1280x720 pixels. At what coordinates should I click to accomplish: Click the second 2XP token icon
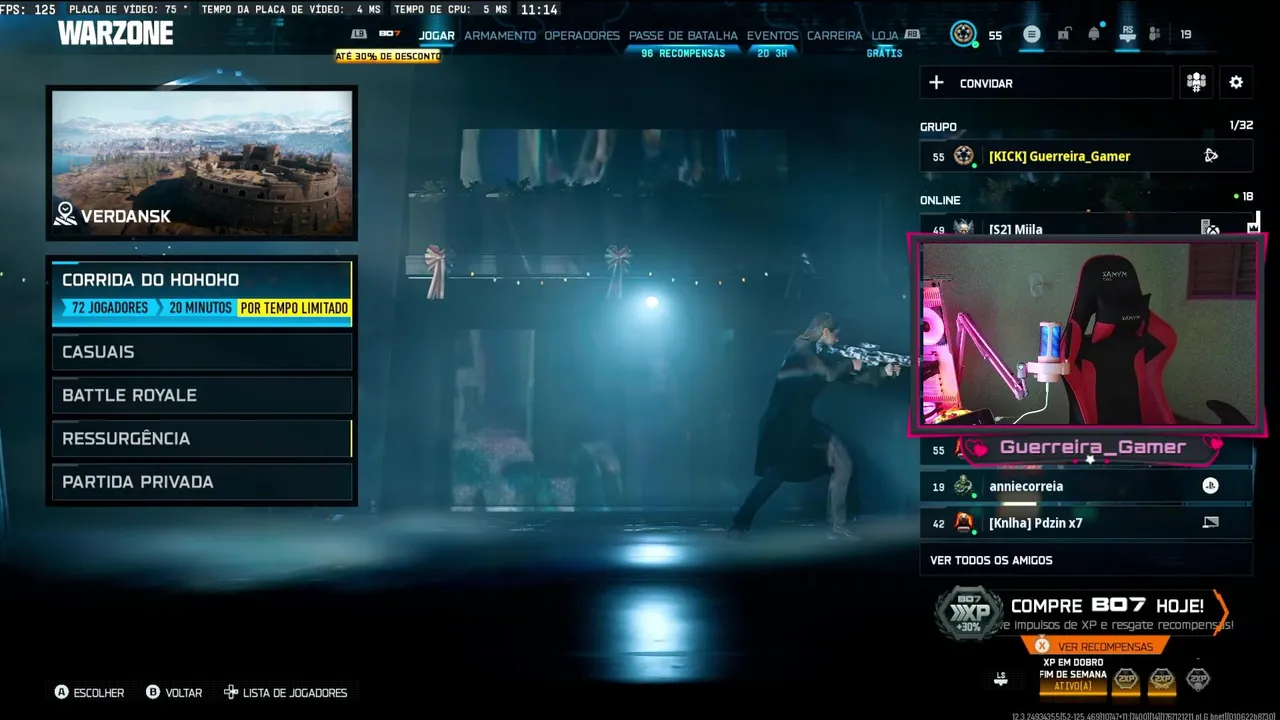(1162, 680)
